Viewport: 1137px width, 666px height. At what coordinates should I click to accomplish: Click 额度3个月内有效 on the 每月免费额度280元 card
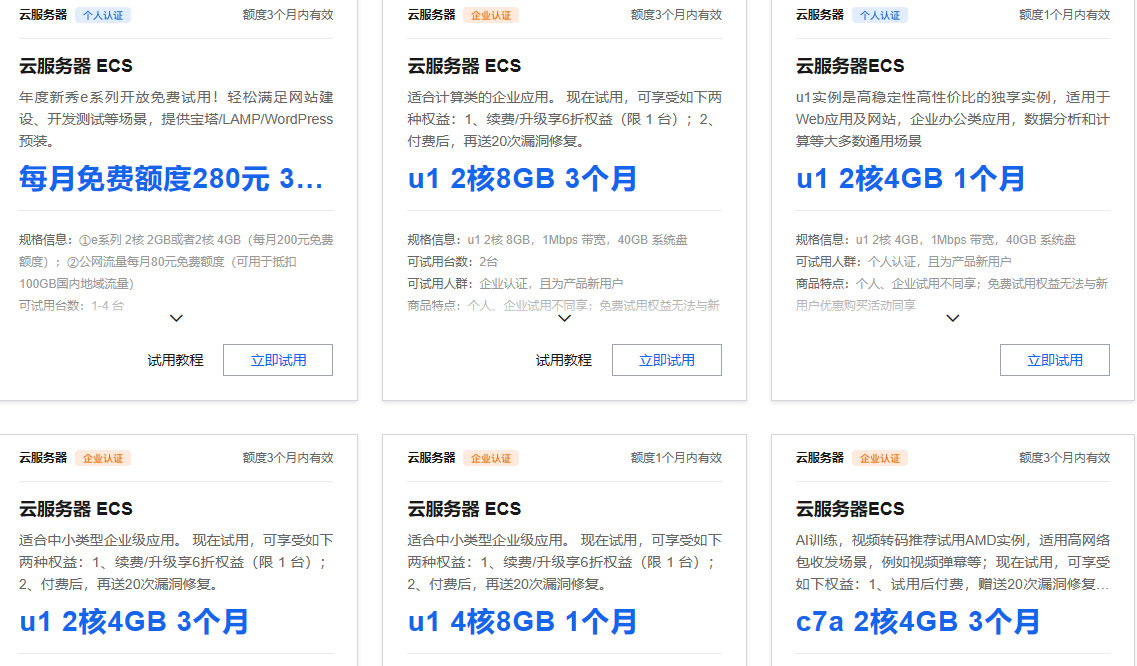click(x=288, y=15)
